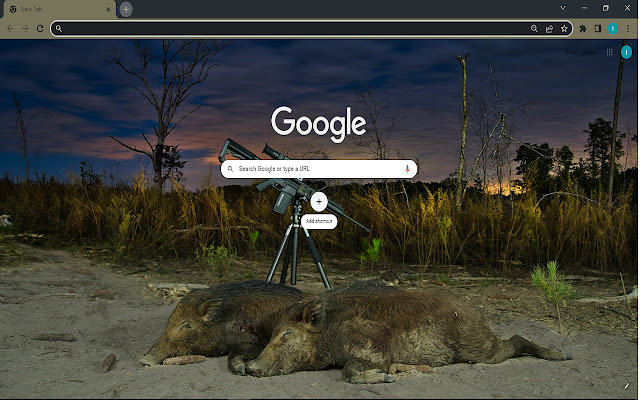The width and height of the screenshot is (640, 400).
Task: Reload the current page
Action: [x=40, y=29]
